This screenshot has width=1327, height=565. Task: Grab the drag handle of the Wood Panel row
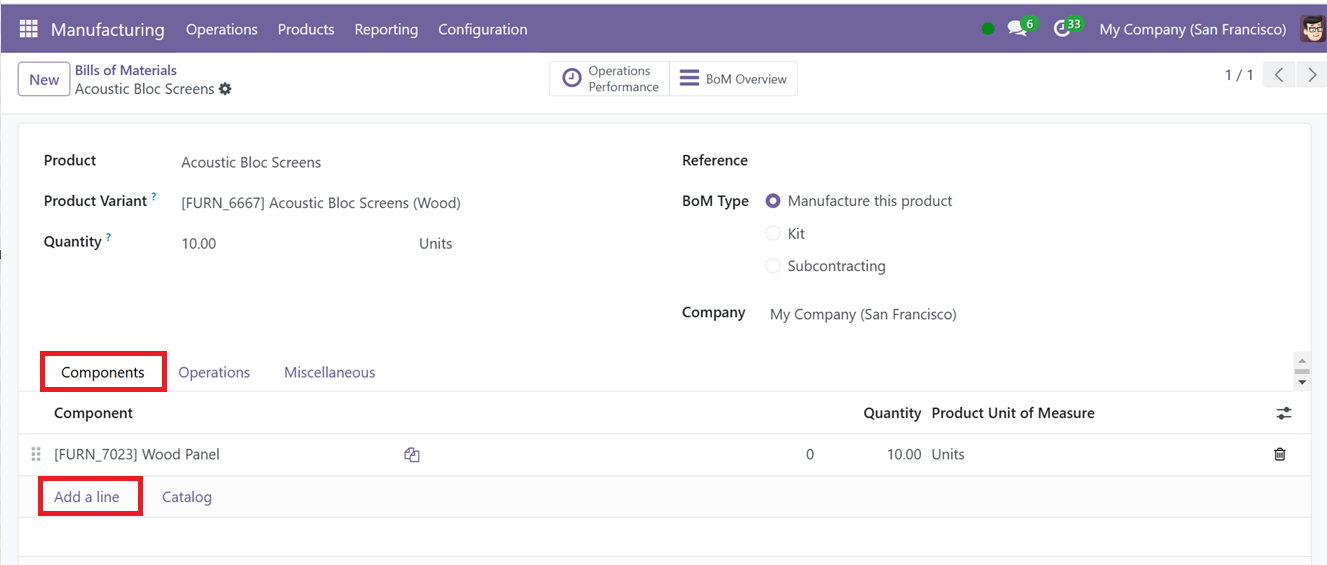pos(36,455)
